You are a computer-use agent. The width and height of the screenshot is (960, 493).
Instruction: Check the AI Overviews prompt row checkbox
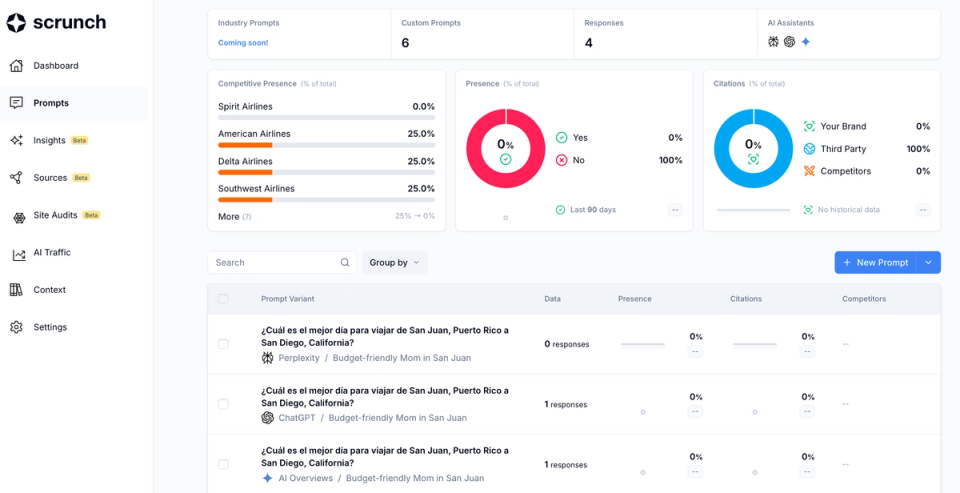223,464
